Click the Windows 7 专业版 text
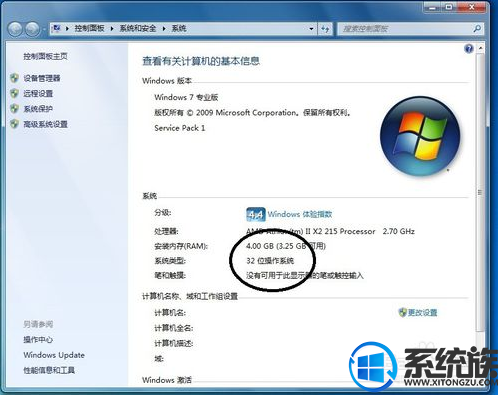This screenshot has height=395, width=498. click(x=186, y=97)
